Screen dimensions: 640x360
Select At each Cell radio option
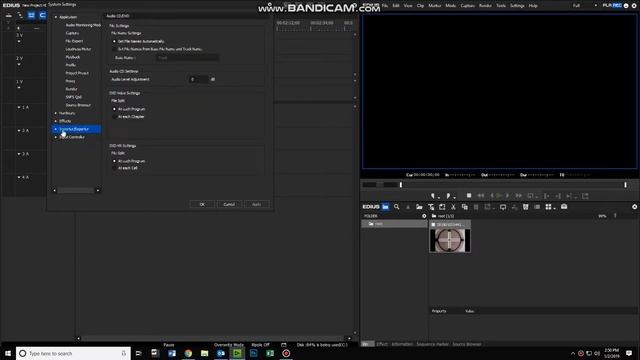115,168
